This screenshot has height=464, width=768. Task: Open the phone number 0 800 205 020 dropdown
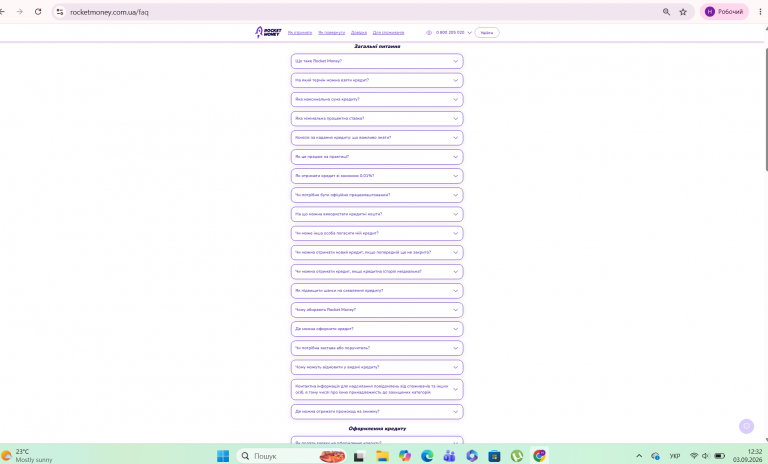(454, 33)
